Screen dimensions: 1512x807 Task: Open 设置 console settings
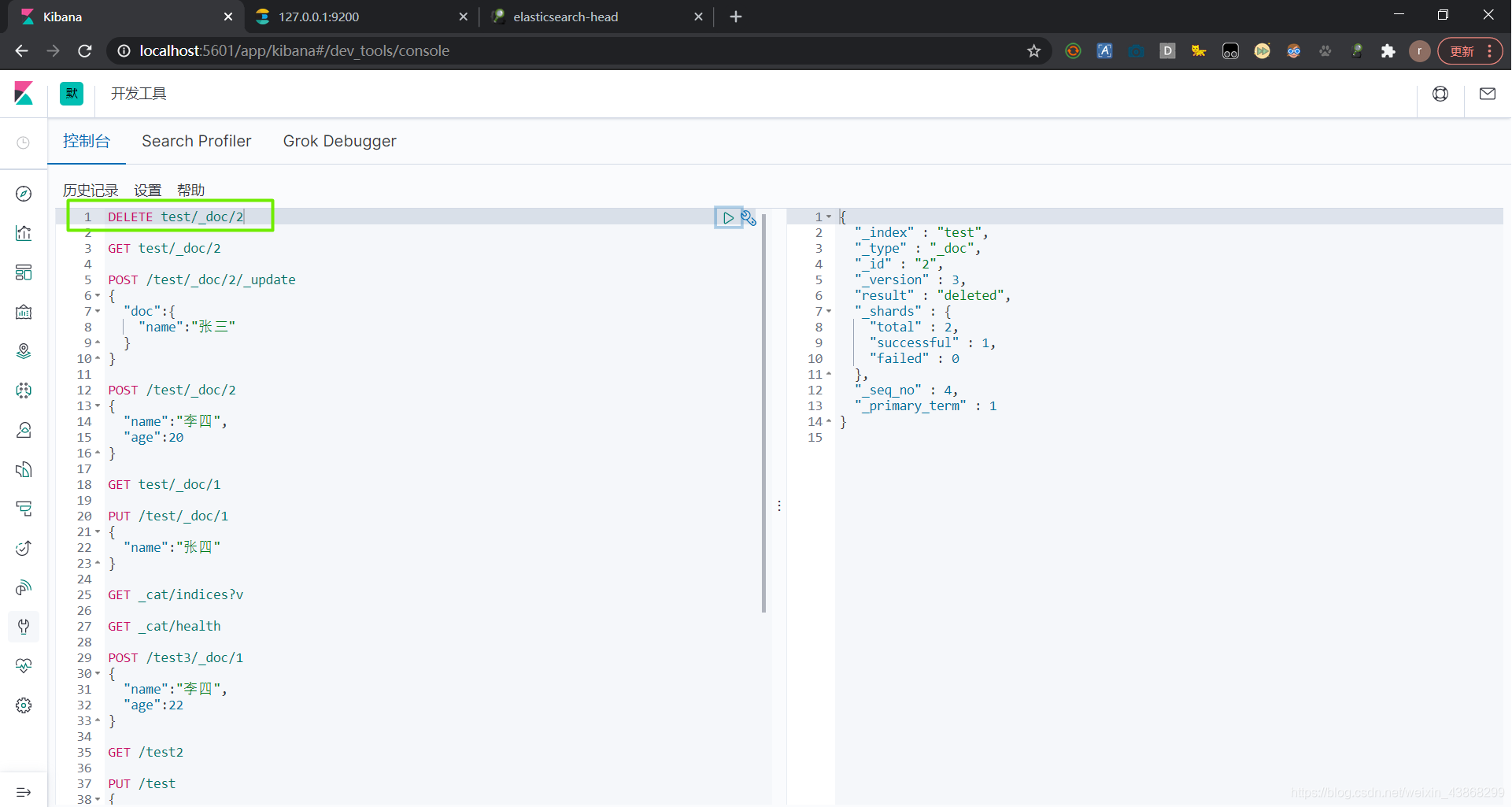click(147, 191)
